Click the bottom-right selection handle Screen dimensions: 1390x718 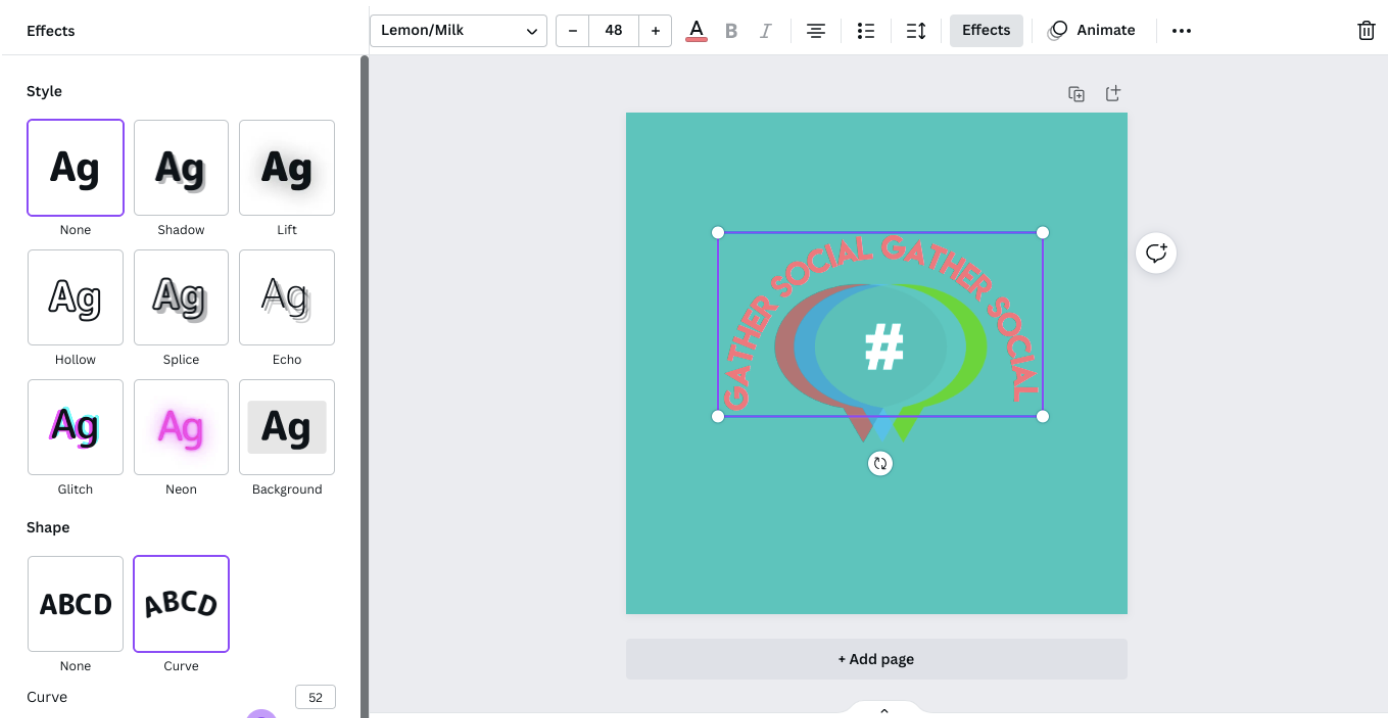tap(1042, 416)
